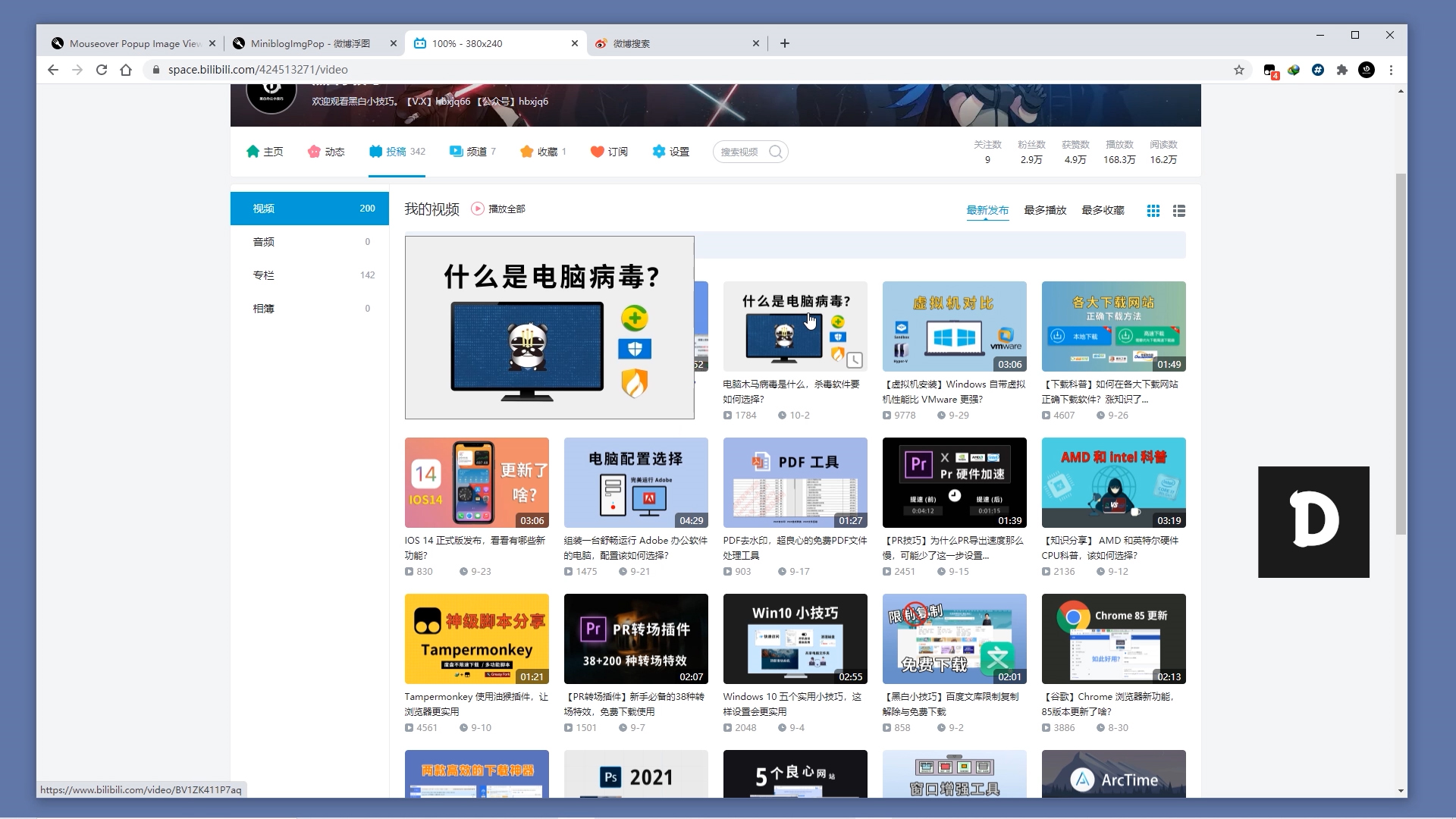Switch to list view layout icon
Viewport: 1456px width, 819px height.
pyautogui.click(x=1179, y=211)
